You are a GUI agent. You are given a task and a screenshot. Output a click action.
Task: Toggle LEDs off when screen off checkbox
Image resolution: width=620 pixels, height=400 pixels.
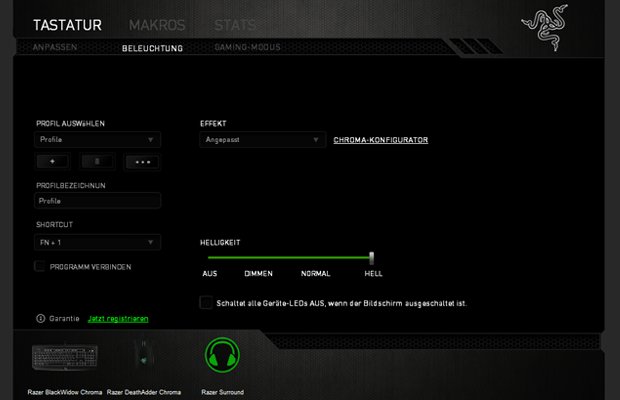pyautogui.click(x=206, y=303)
